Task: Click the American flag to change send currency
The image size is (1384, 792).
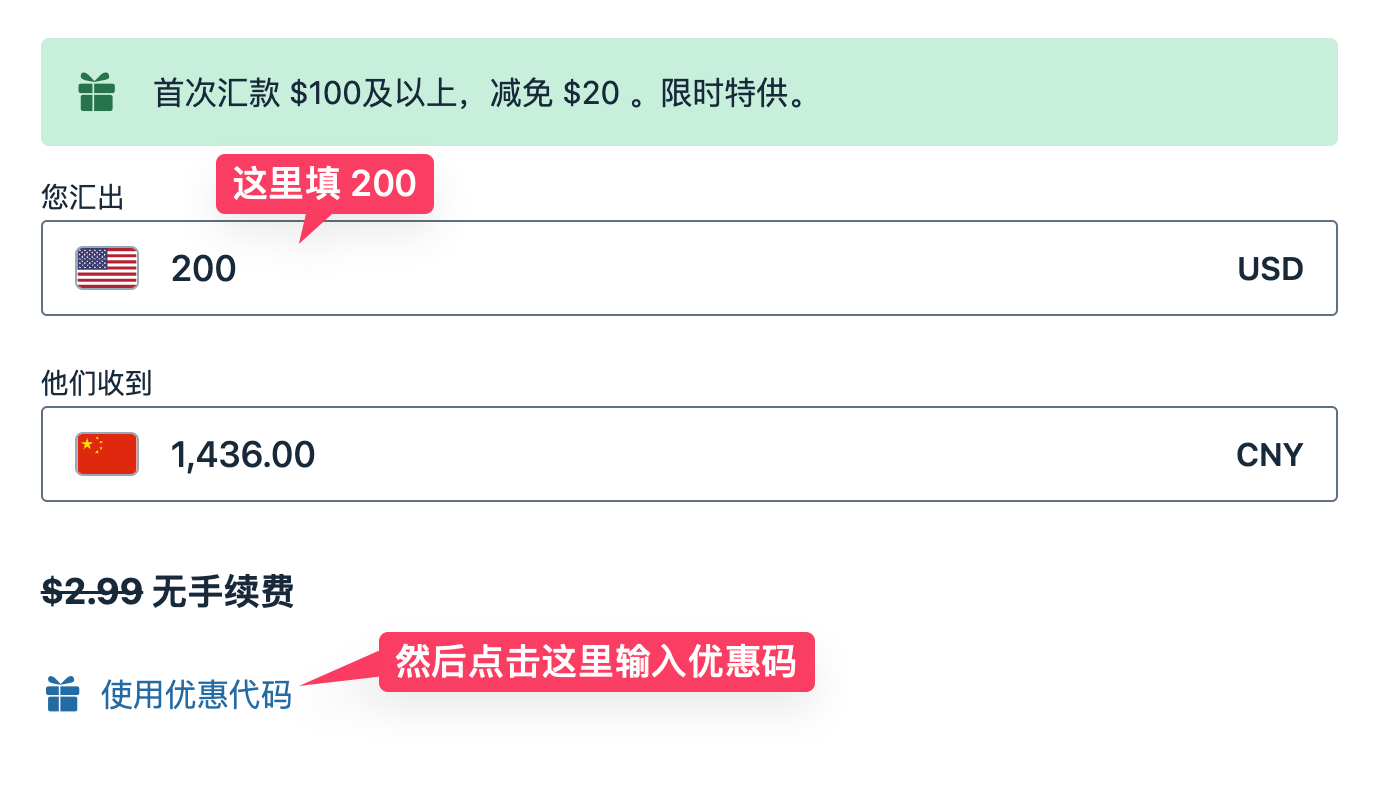Action: tap(106, 268)
